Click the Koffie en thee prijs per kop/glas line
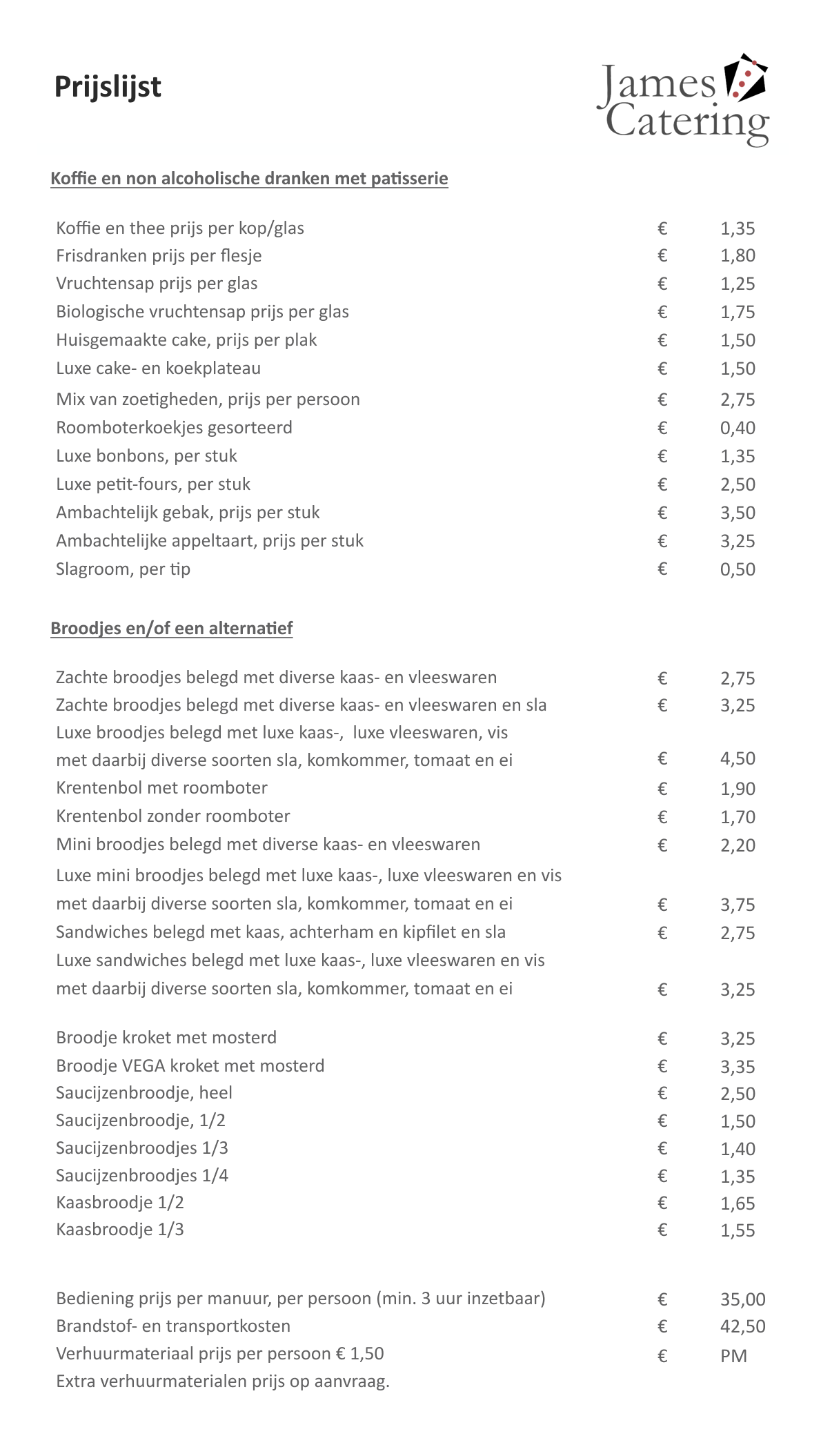This screenshot has width=821, height=1456. pos(180,228)
